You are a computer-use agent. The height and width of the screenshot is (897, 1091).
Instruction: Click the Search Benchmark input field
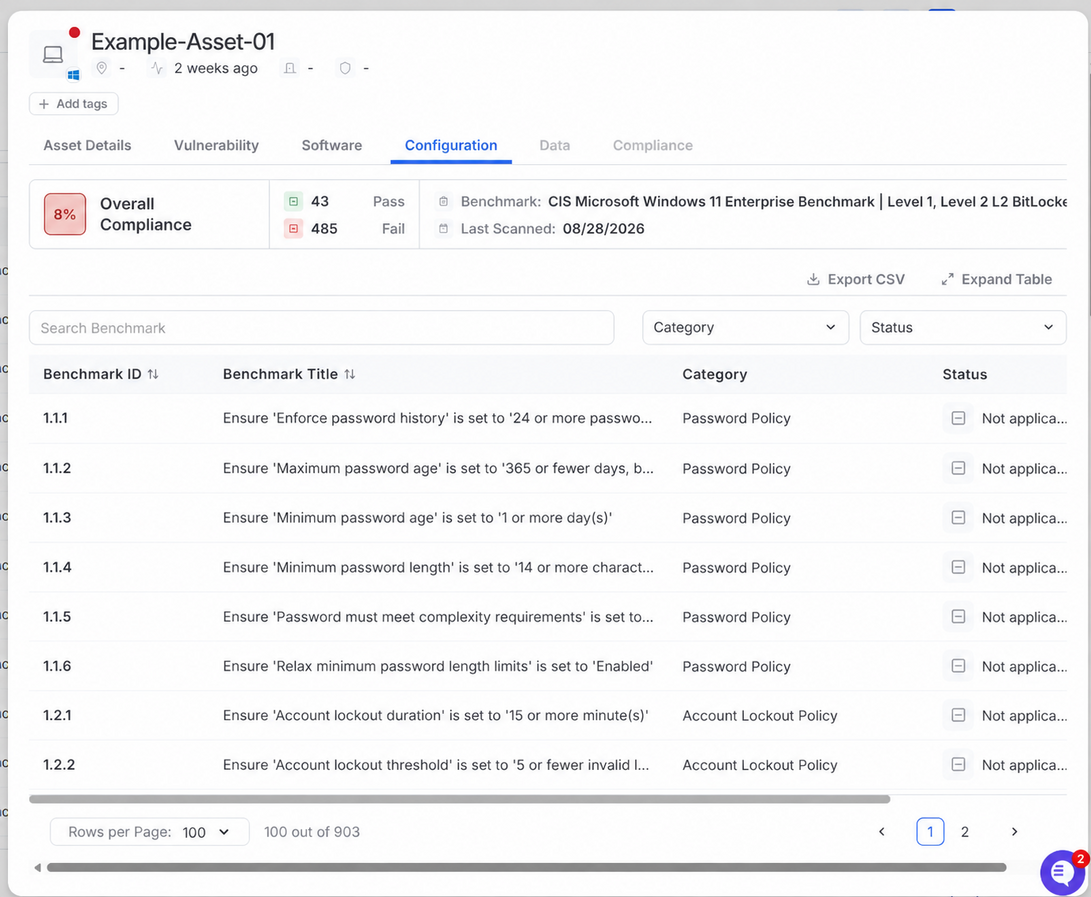click(x=321, y=328)
